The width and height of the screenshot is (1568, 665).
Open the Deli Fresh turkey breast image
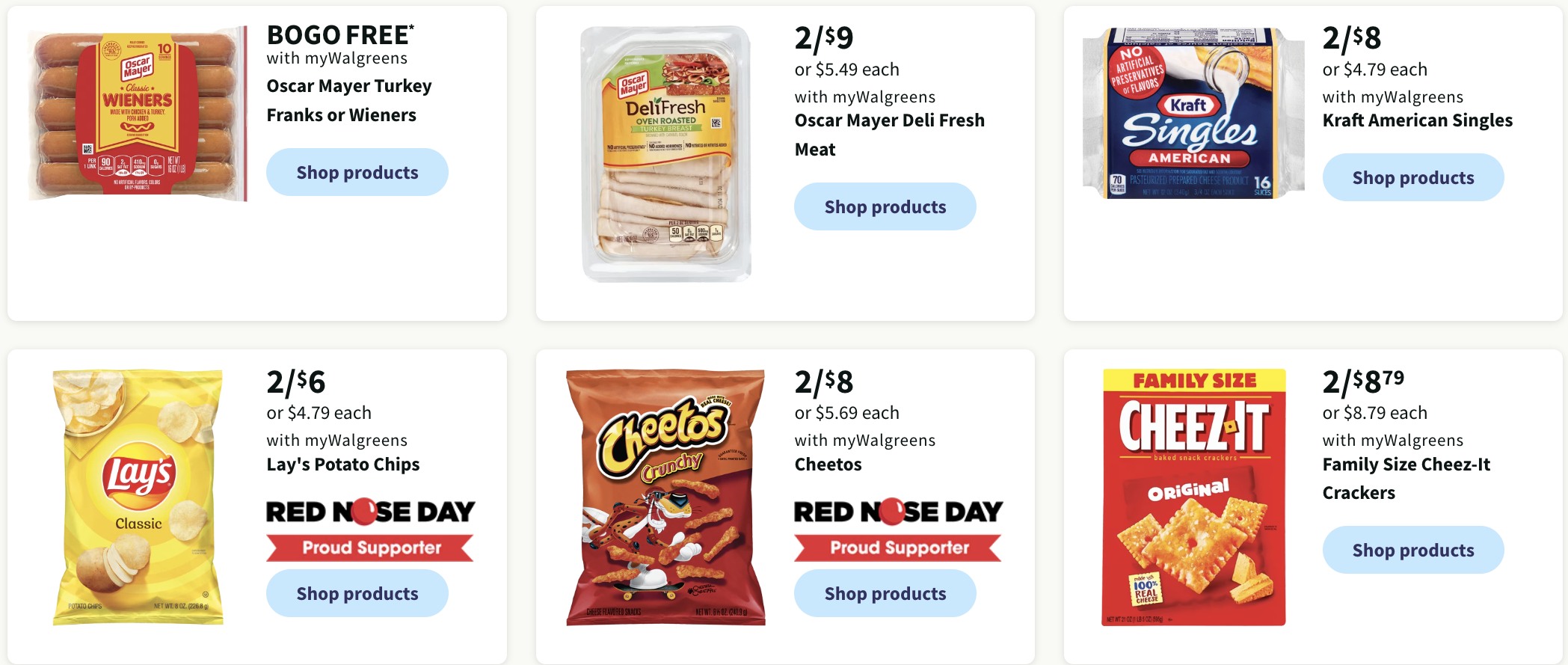pyautogui.click(x=665, y=154)
